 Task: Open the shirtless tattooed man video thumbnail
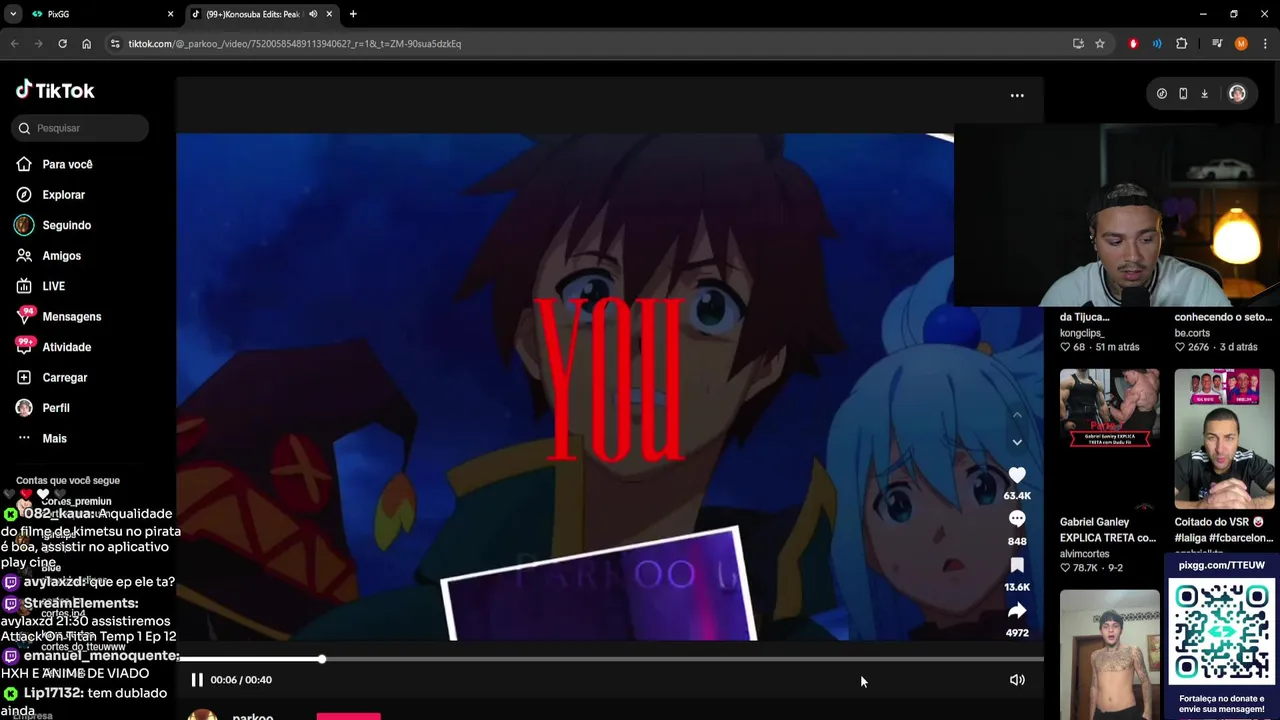(1110, 655)
